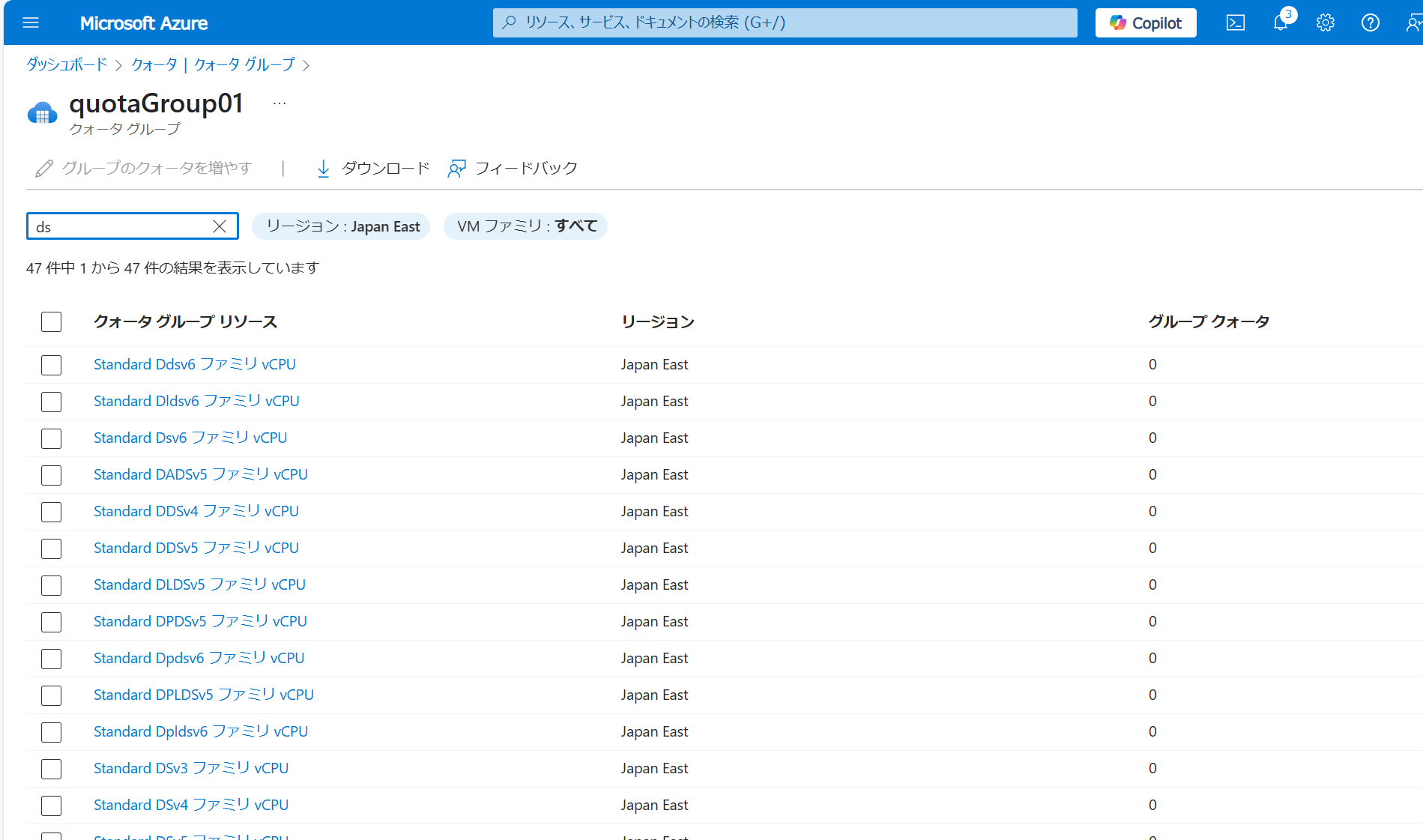This screenshot has width=1423, height=840.
Task: Focus the global Azure search box
Action: (x=785, y=22)
